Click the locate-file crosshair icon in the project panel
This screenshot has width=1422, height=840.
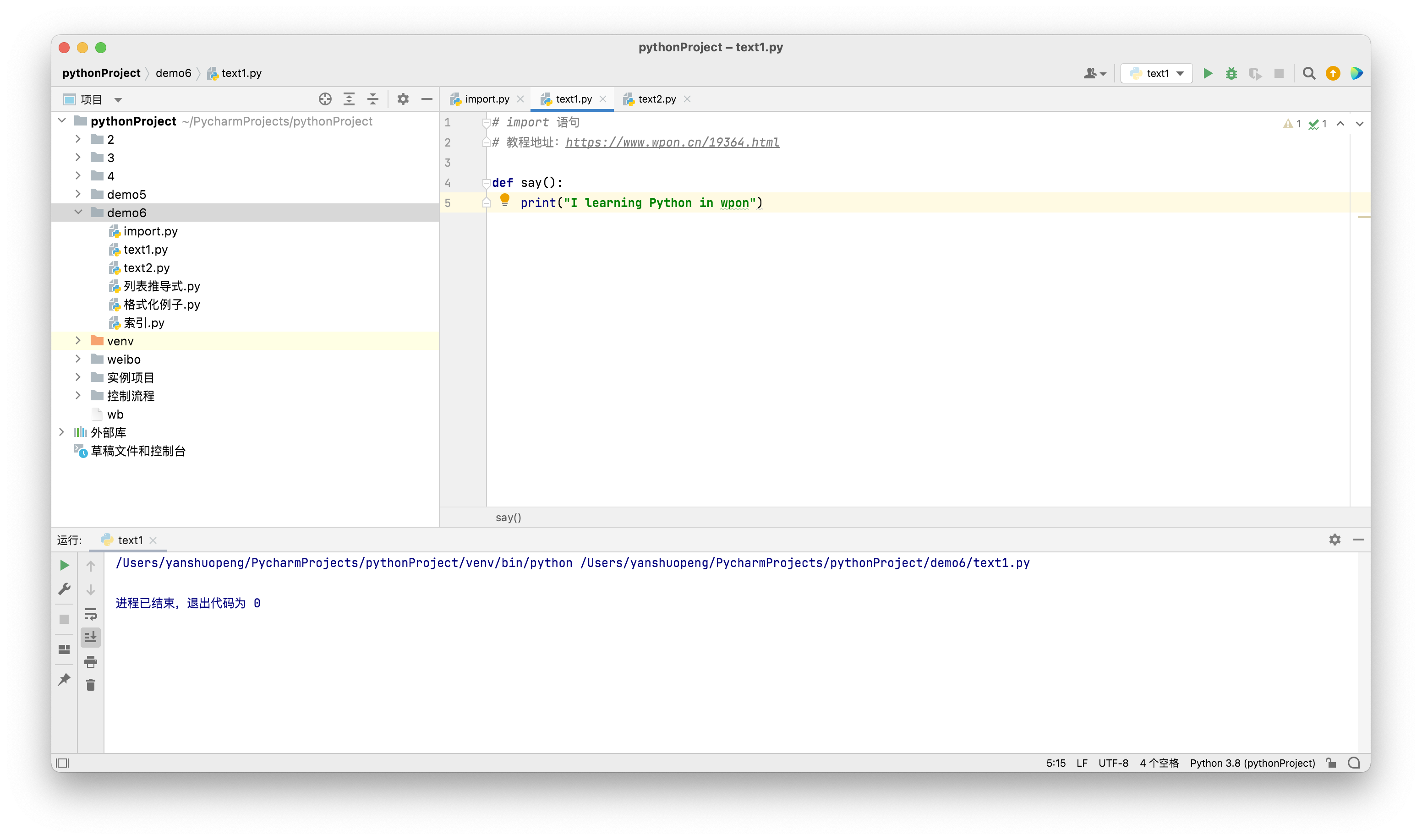[x=325, y=99]
